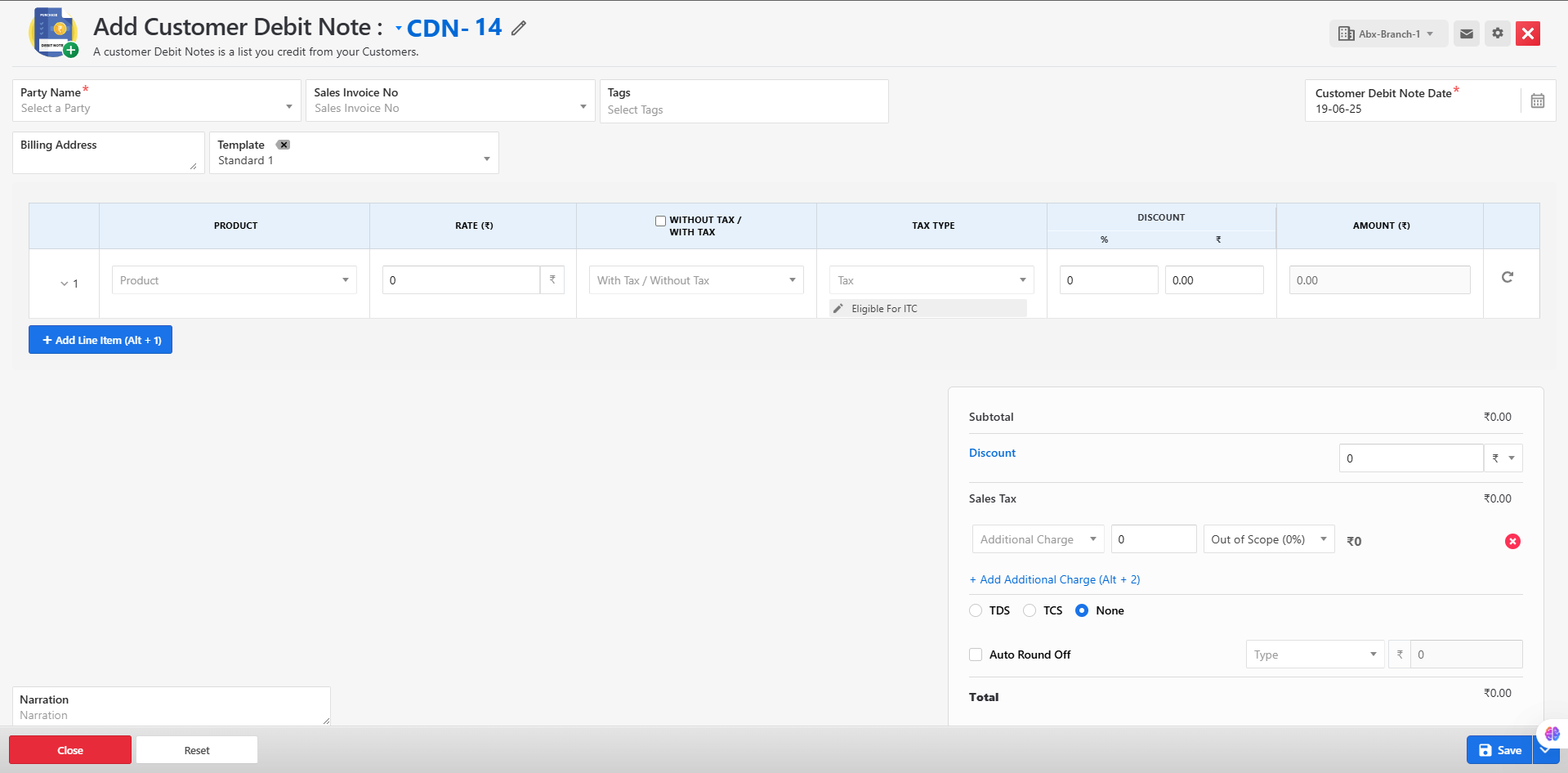Open the calendar date picker icon
The image size is (1568, 773).
click(1537, 101)
